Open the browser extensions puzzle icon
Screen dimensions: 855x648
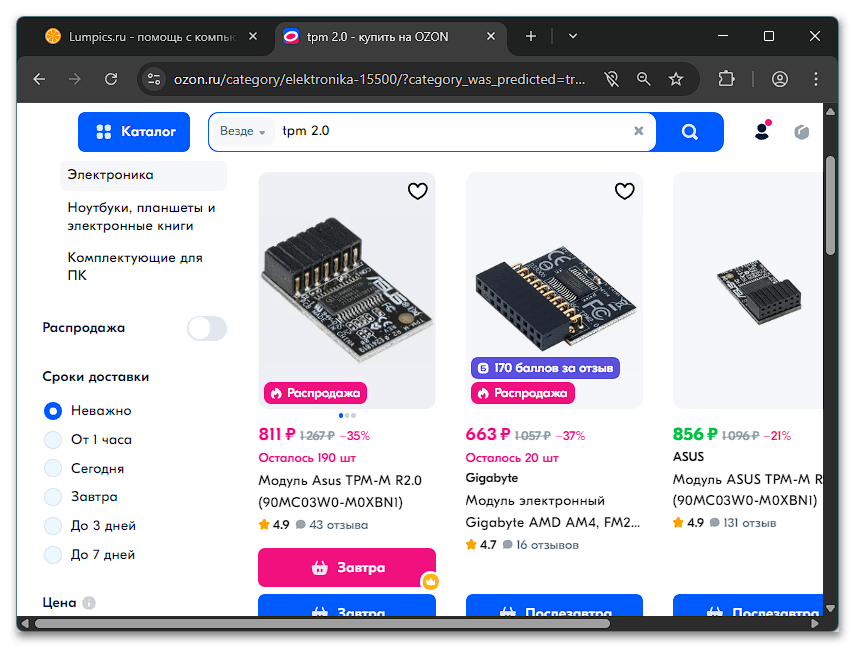tap(726, 80)
